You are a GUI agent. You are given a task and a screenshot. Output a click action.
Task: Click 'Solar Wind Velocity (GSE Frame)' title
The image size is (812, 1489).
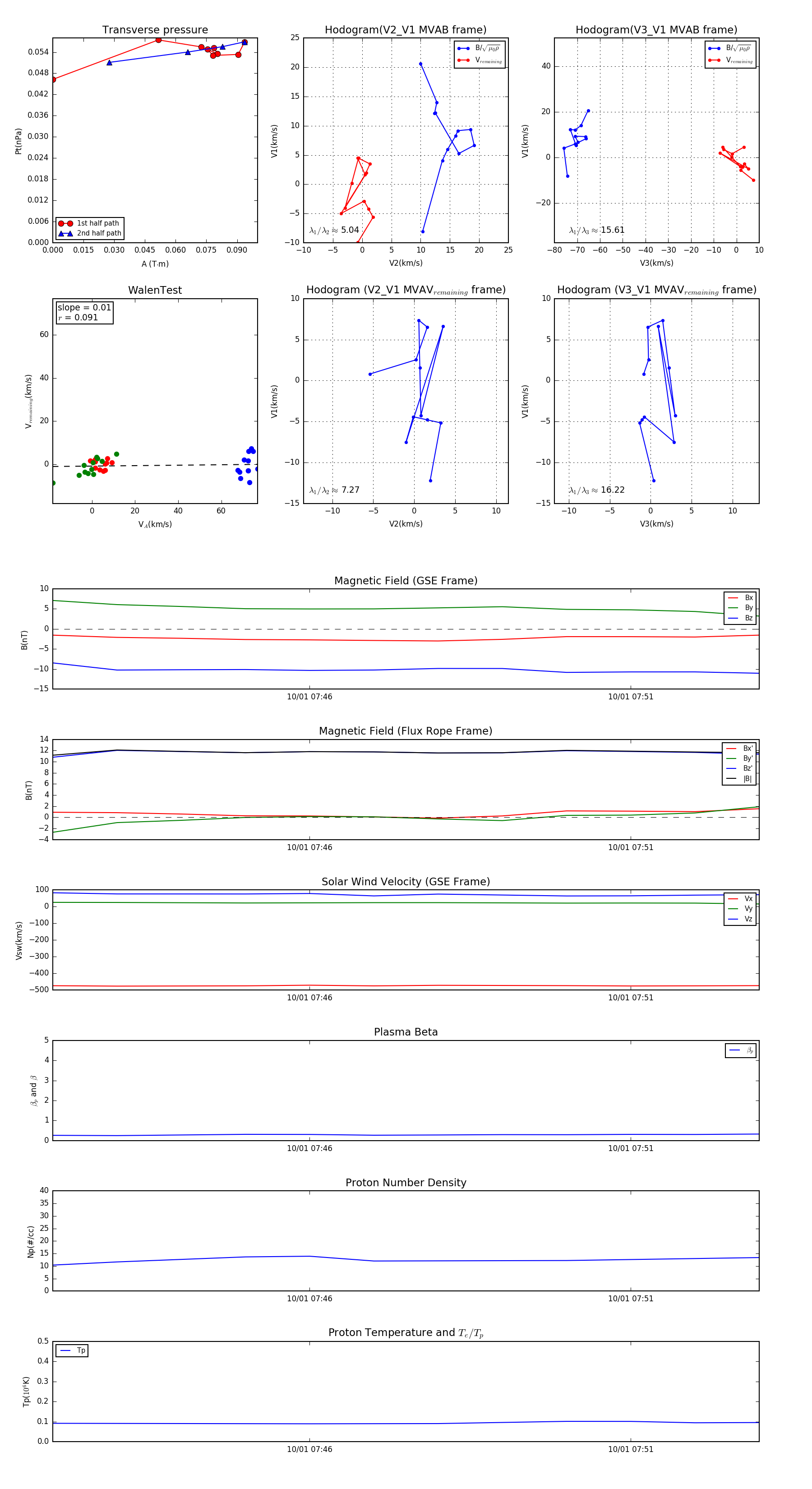click(406, 882)
